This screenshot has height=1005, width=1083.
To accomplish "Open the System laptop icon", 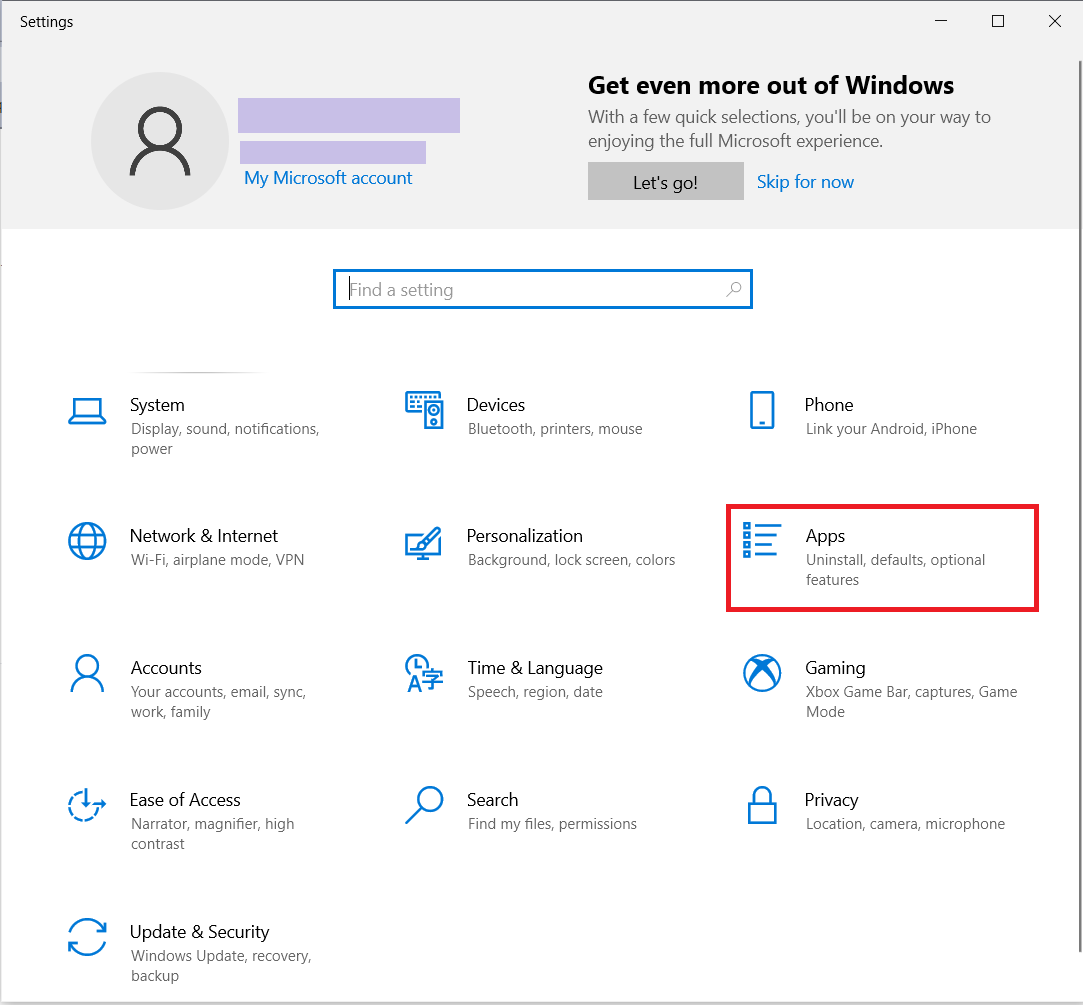I will pyautogui.click(x=87, y=411).
